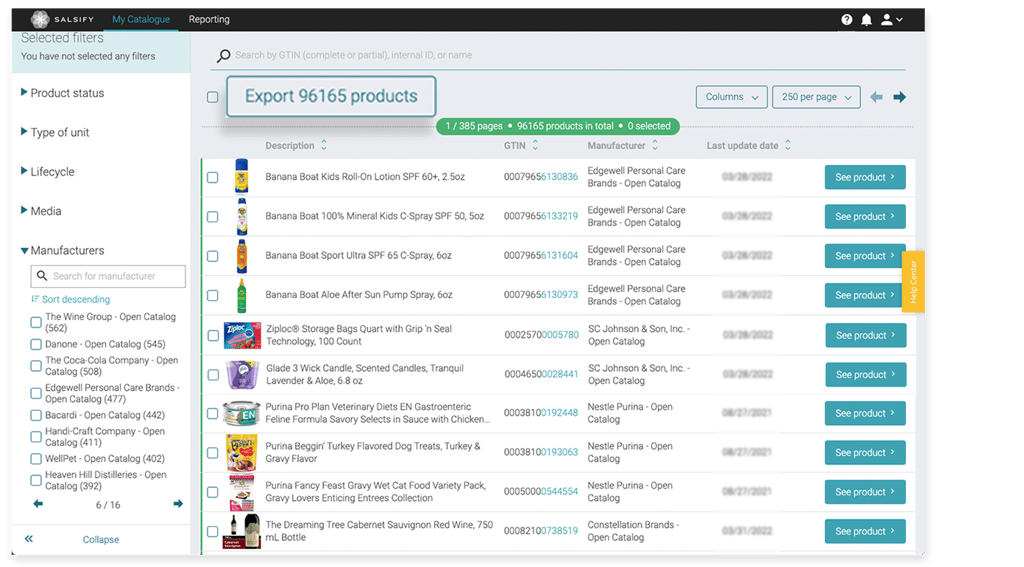Open the 250 per page dropdown
Image resolution: width=1024 pixels, height=567 pixels.
816,97
